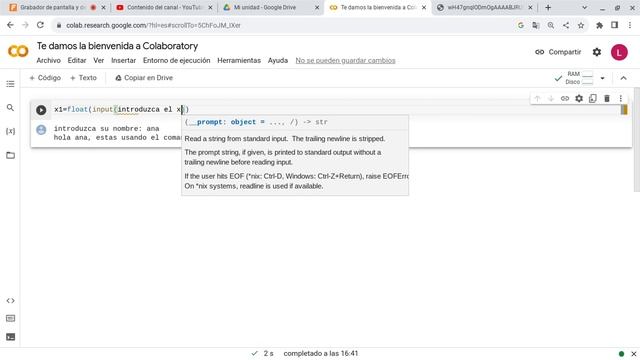Open the variables panel
The width and height of the screenshot is (640, 360).
click(10, 131)
